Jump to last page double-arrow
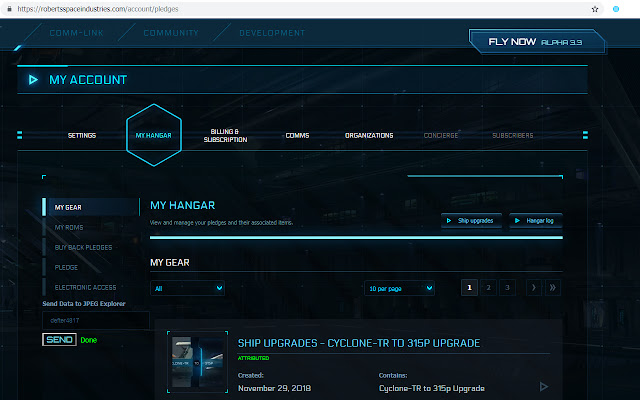The width and height of the screenshot is (640, 400). click(553, 288)
